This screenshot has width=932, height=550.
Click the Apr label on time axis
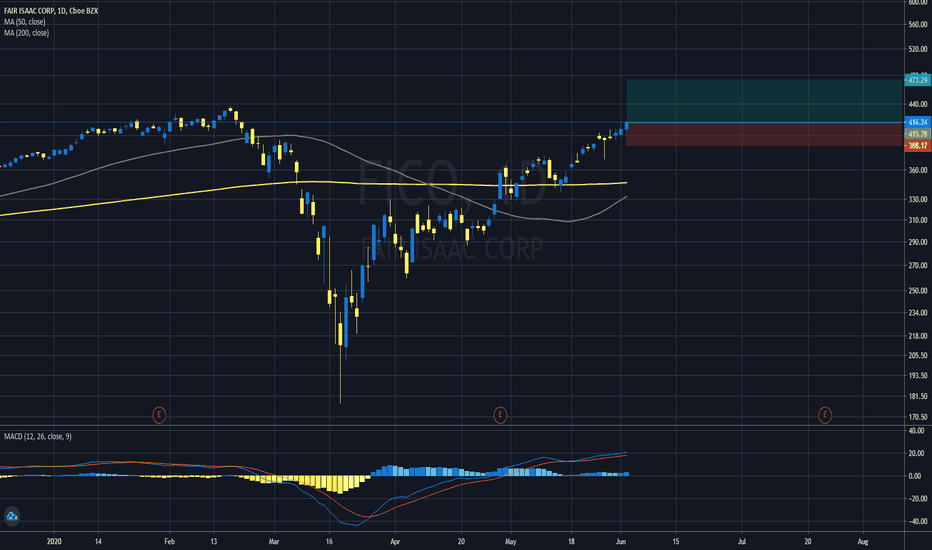(x=395, y=541)
